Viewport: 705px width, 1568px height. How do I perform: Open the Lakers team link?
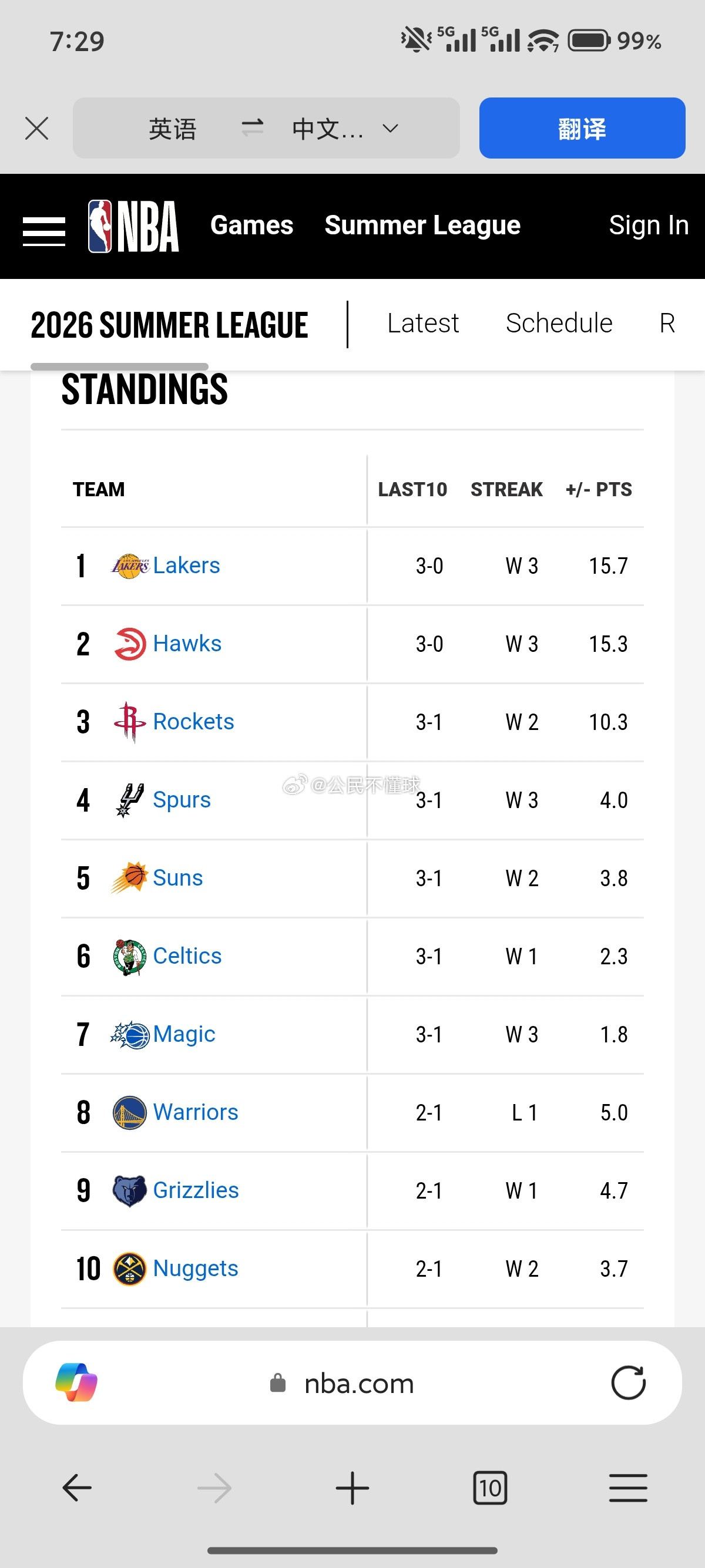pos(186,566)
